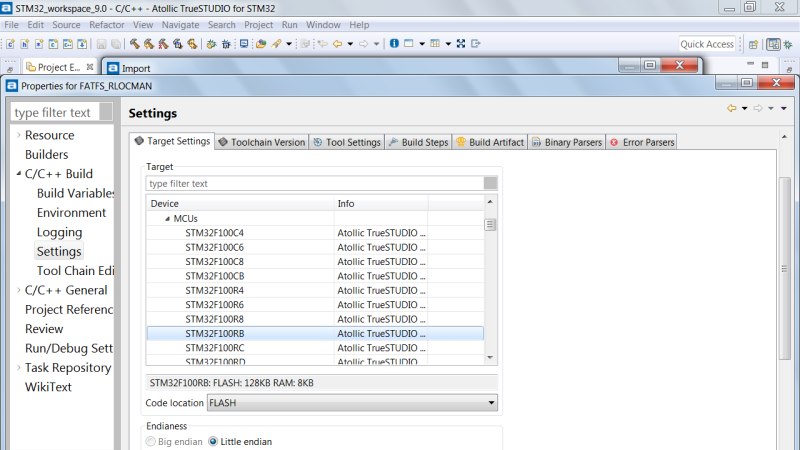
Task: Switch to the Build Steps tab
Action: (418, 142)
